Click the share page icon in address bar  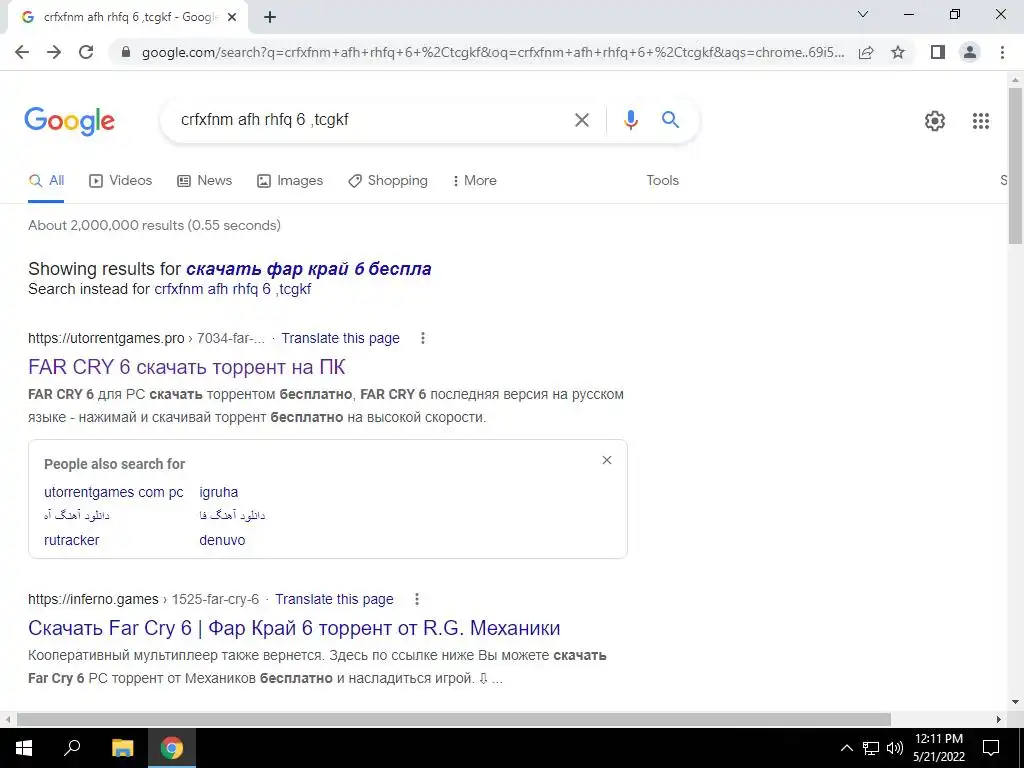pos(866,52)
